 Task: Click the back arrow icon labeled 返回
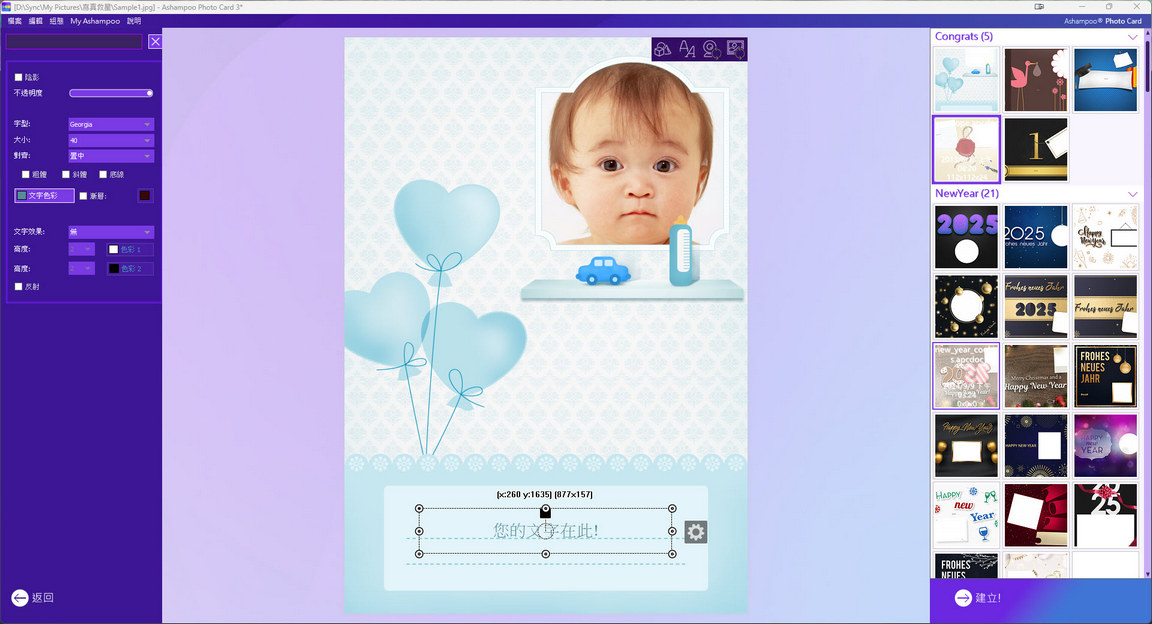tap(21, 597)
